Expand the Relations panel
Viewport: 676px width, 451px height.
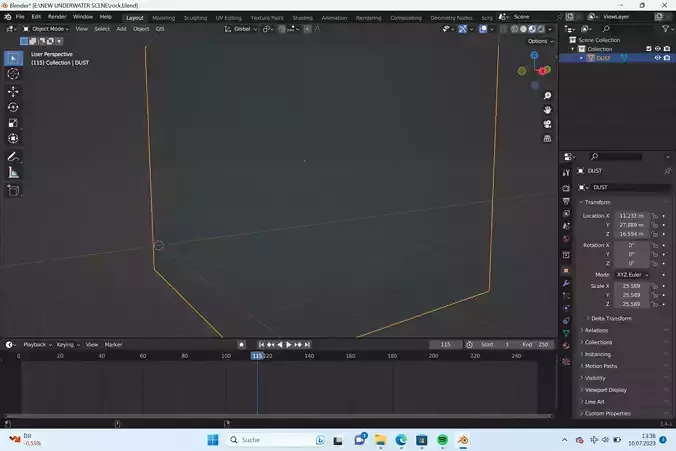[x=596, y=330]
